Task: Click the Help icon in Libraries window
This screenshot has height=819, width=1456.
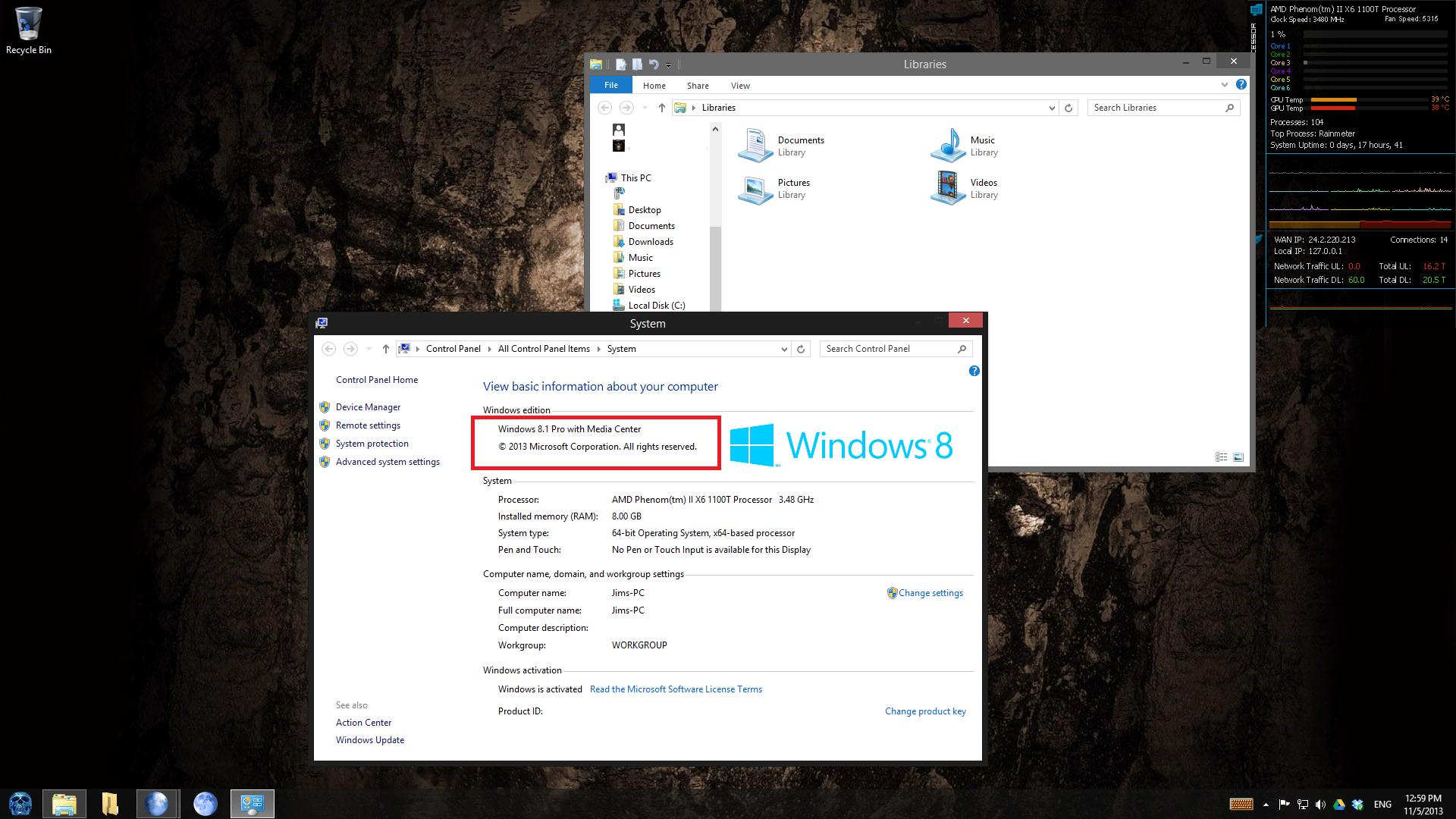Action: click(1241, 85)
